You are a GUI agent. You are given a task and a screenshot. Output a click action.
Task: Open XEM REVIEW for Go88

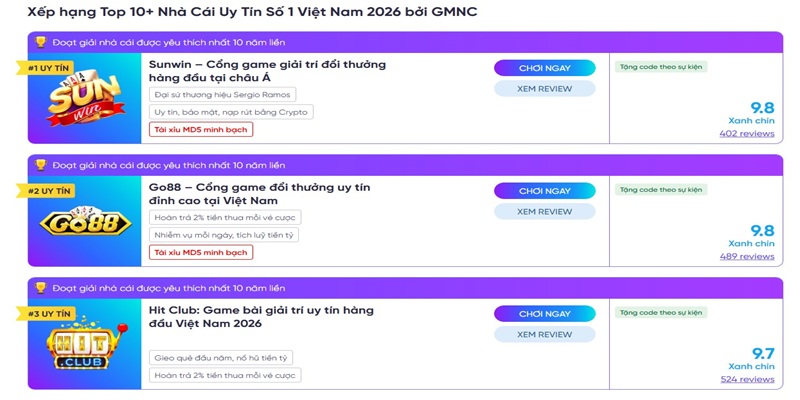(544, 212)
